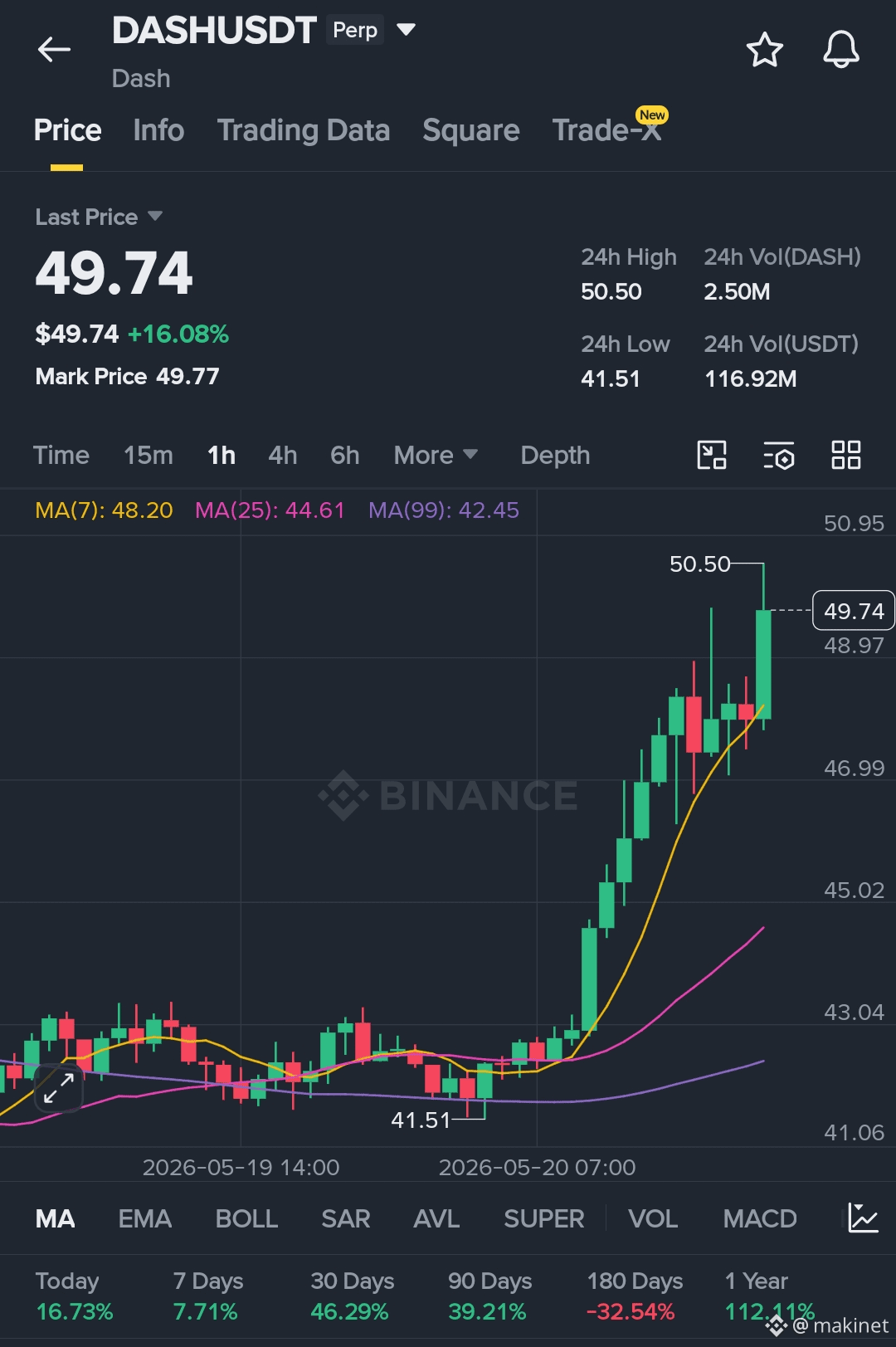
Task: Open the DASHUSDT pair selector dropdown arrow
Action: (x=406, y=30)
